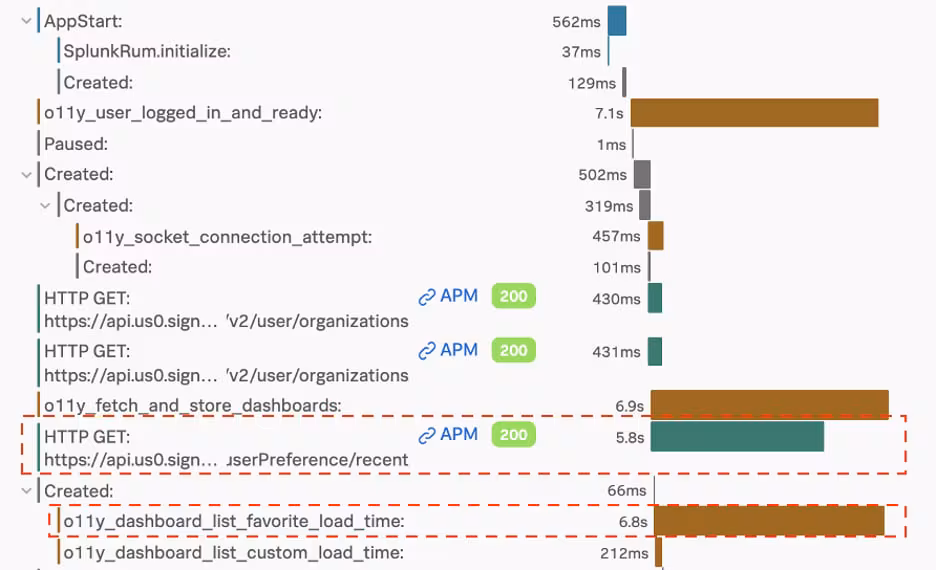
Task: Click the 200 status badge for userPreference/recent
Action: (513, 435)
